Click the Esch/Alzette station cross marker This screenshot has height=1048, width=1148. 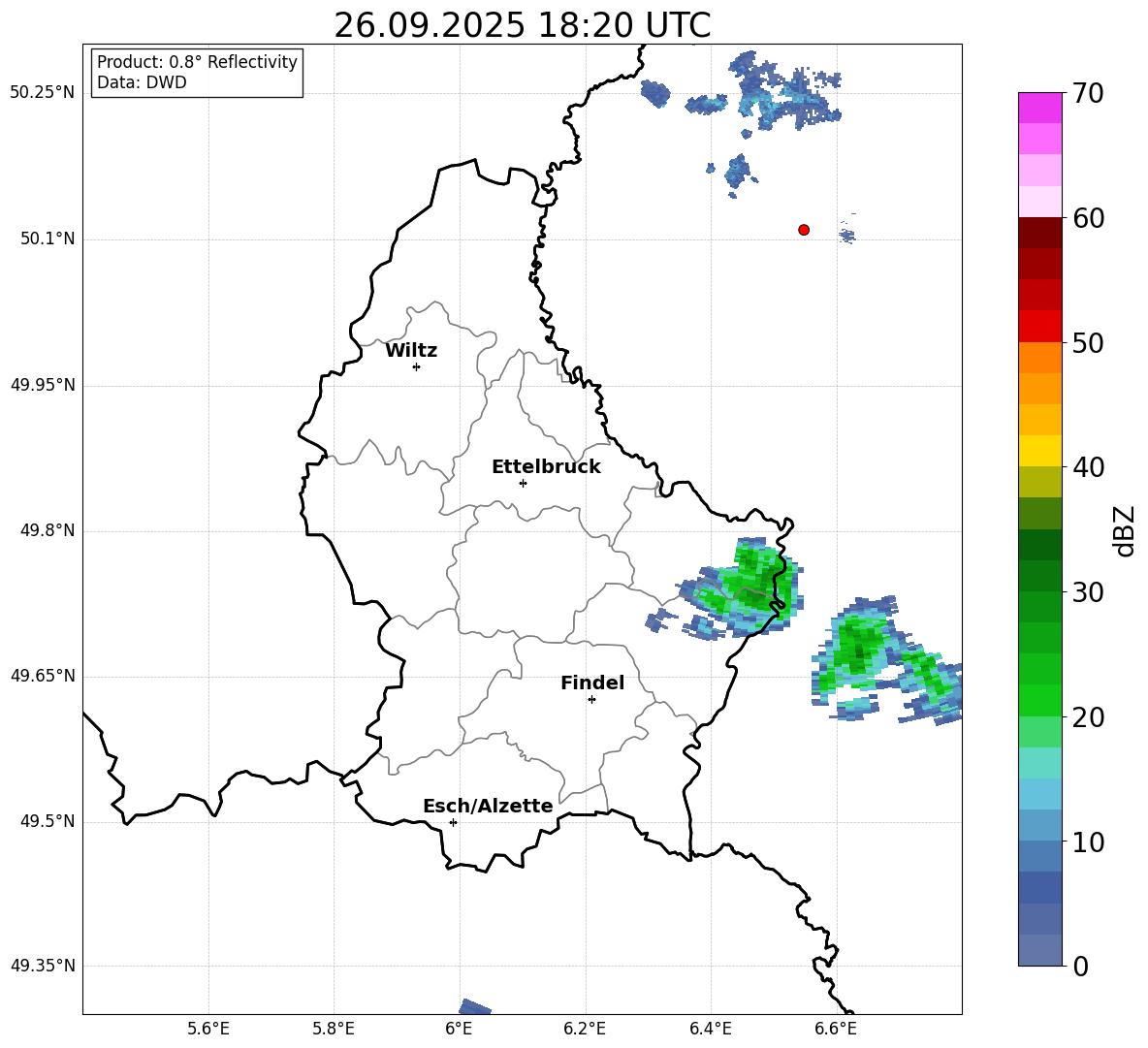pyautogui.click(x=453, y=822)
